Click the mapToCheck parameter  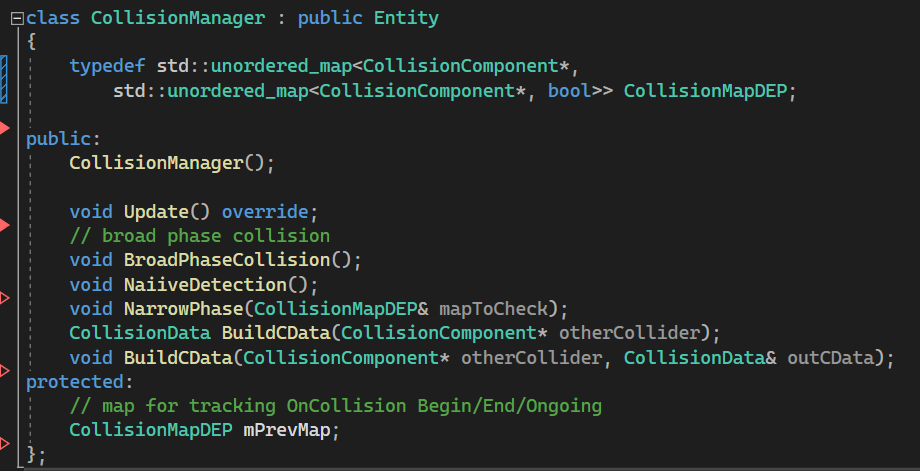click(493, 309)
